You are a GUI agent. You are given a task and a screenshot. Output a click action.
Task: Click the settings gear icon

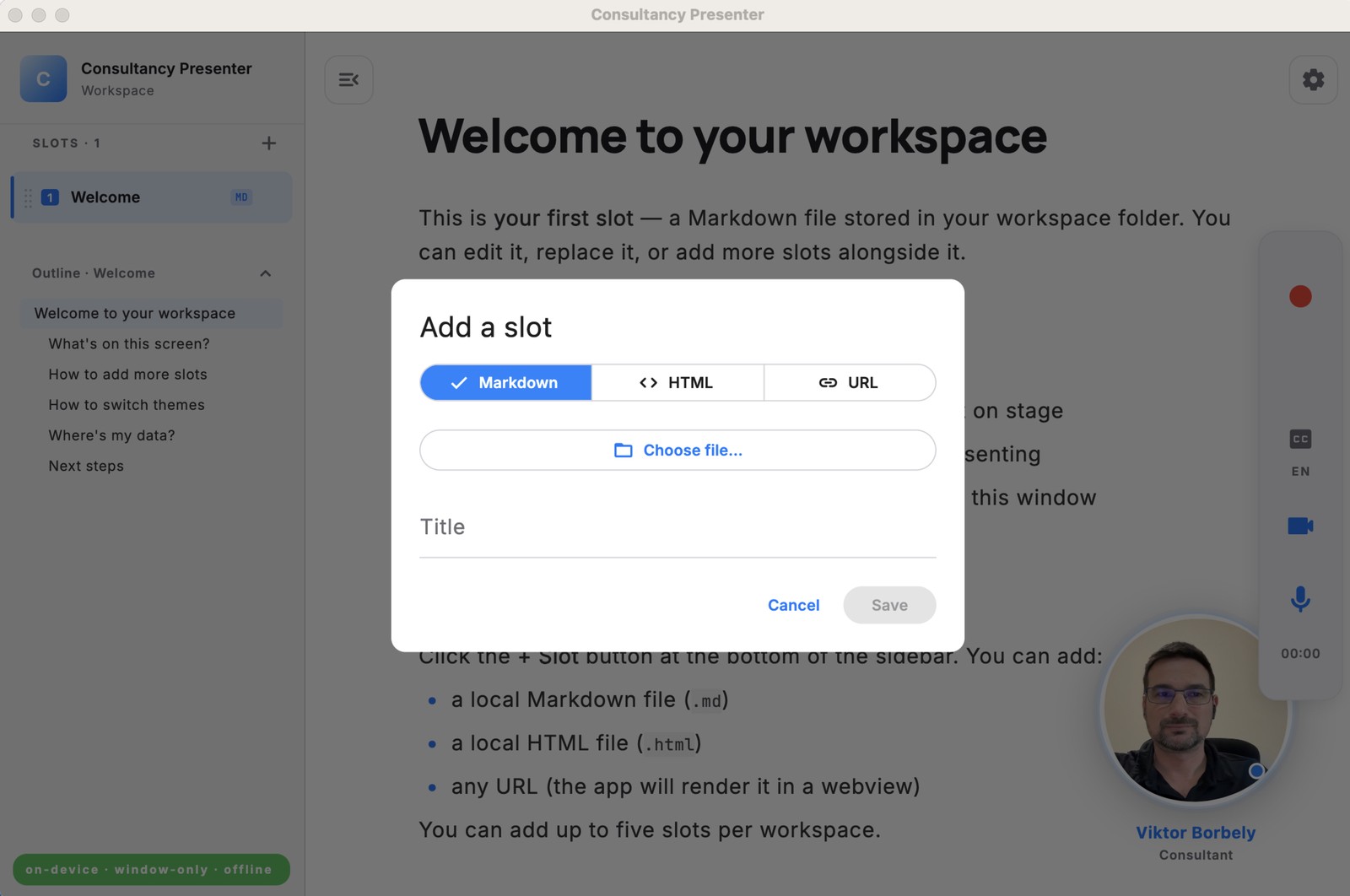[1313, 80]
